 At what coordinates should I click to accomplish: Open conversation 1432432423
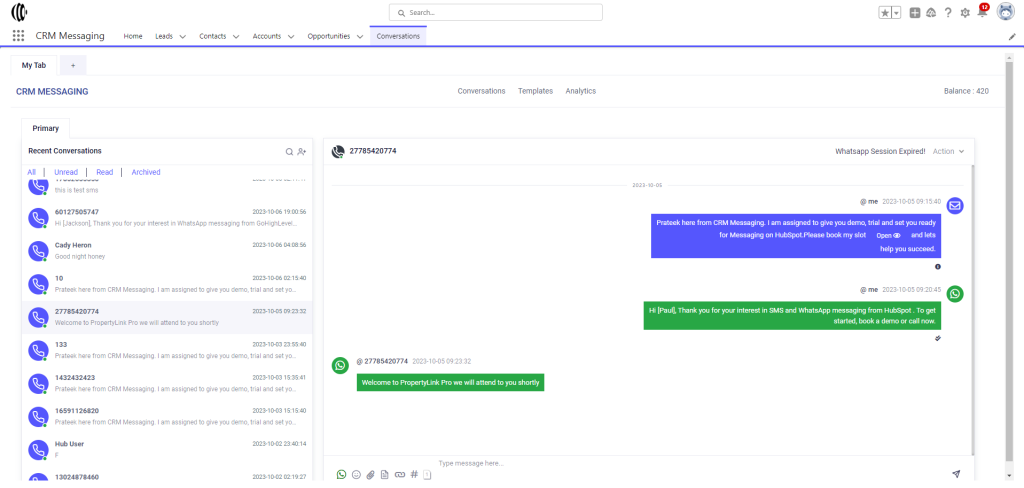point(167,383)
